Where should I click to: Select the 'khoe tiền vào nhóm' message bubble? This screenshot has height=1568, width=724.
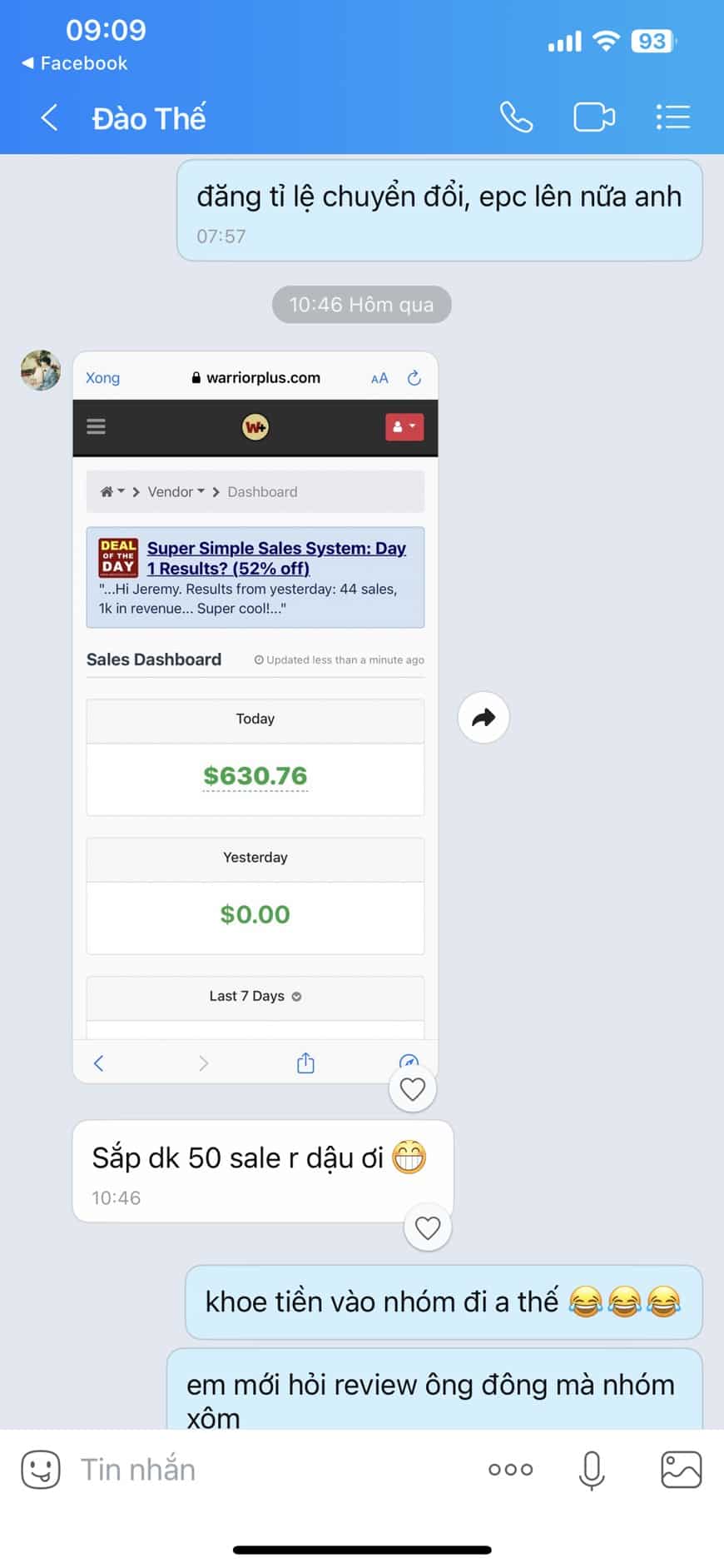tap(444, 1302)
